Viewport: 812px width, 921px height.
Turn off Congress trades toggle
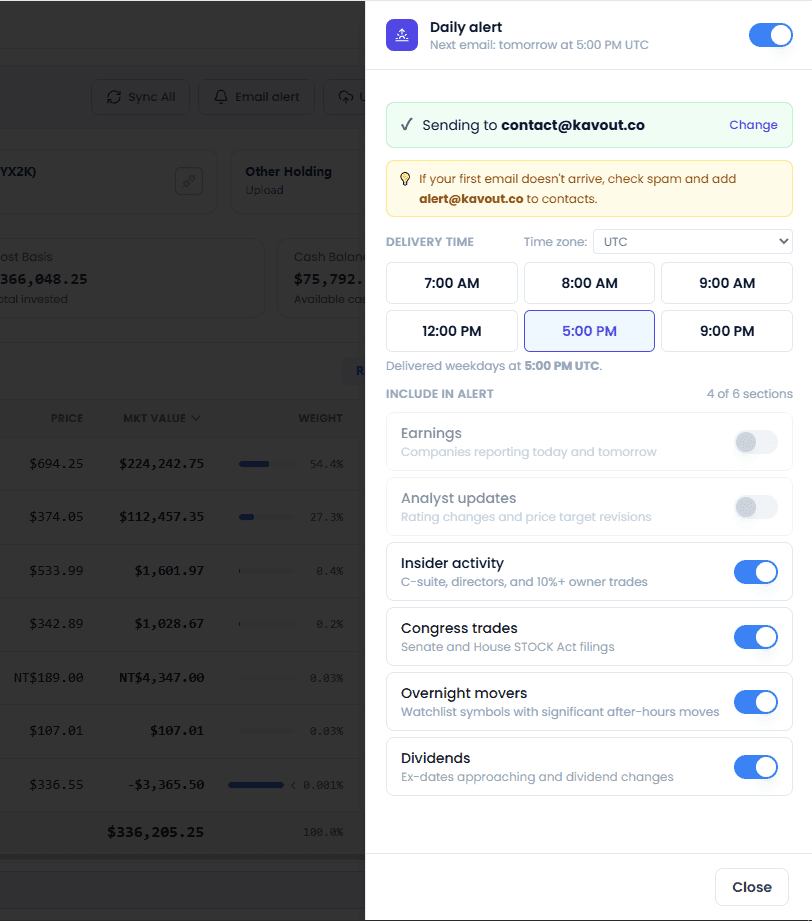[756, 637]
